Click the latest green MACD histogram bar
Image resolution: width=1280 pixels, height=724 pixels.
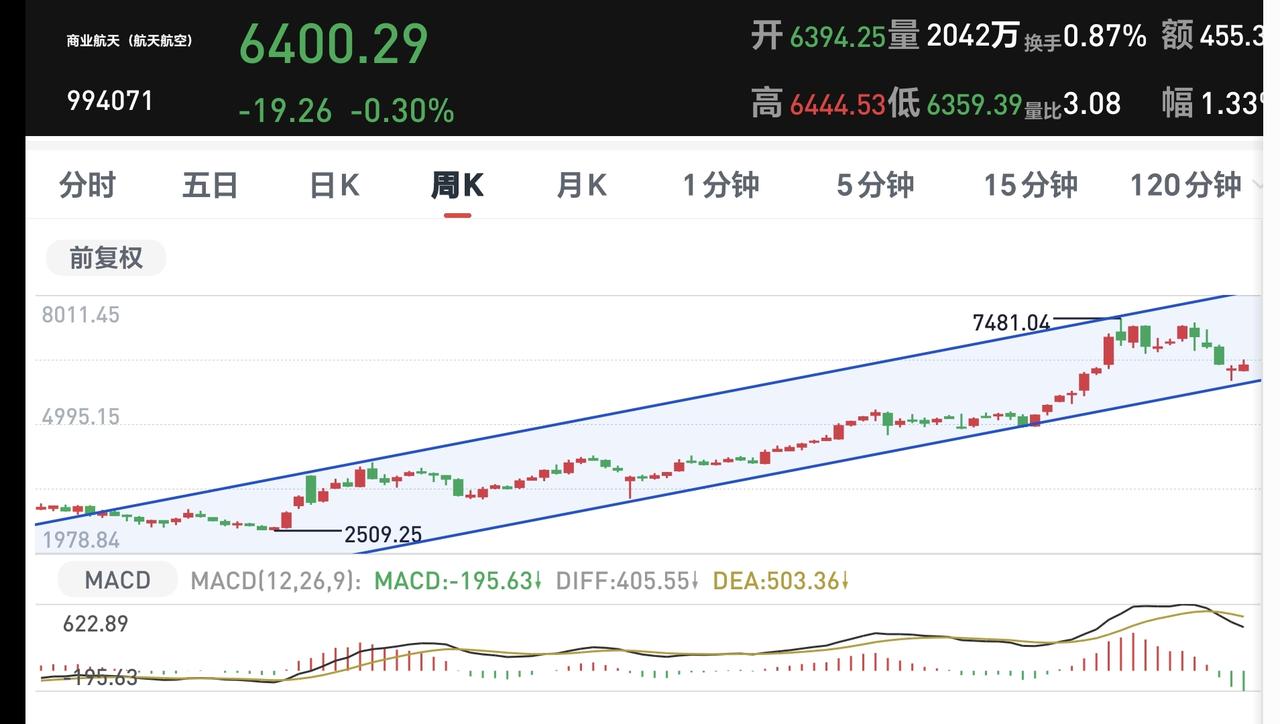1243,680
